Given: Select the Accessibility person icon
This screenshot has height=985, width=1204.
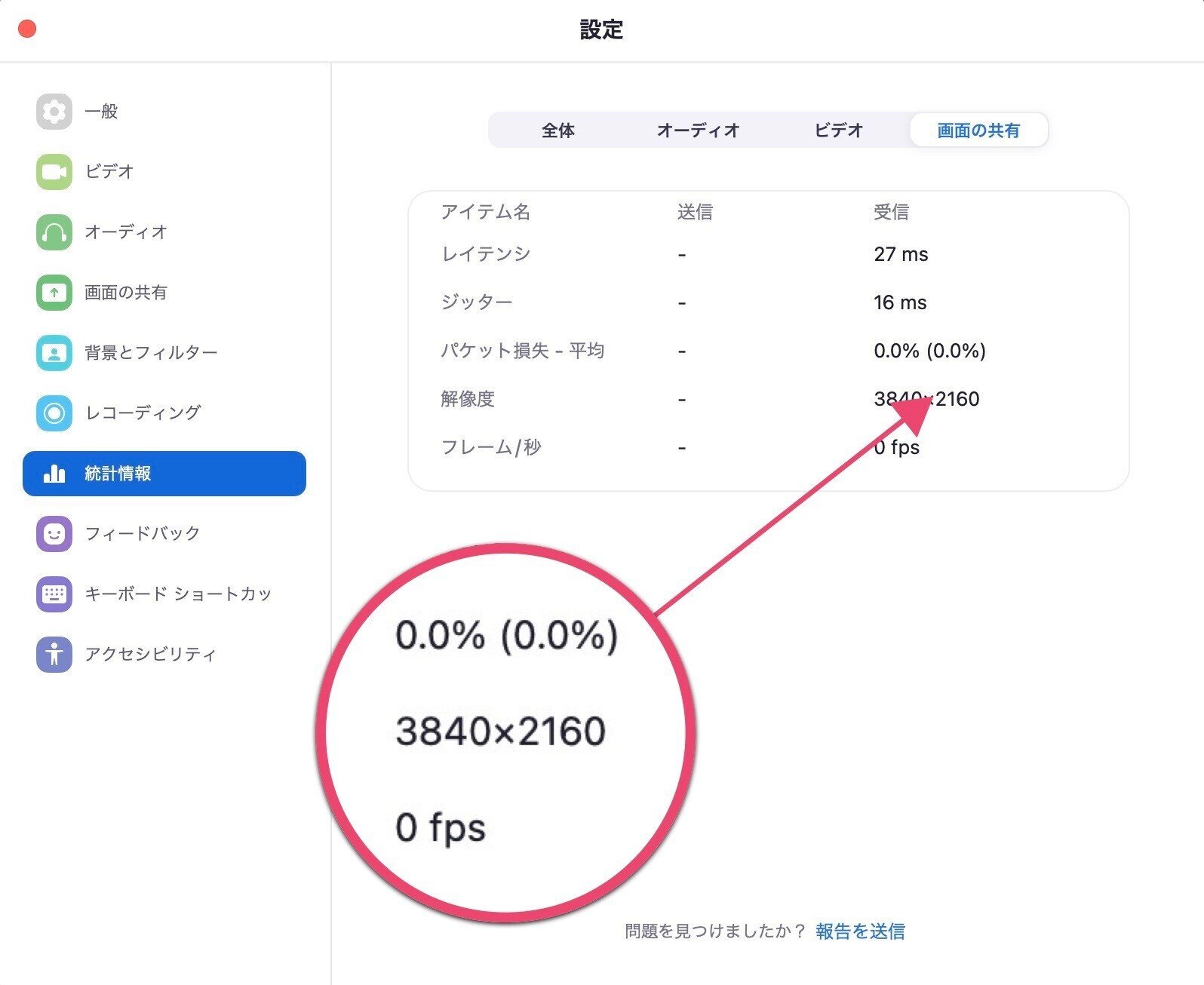Looking at the screenshot, I should click(x=54, y=655).
